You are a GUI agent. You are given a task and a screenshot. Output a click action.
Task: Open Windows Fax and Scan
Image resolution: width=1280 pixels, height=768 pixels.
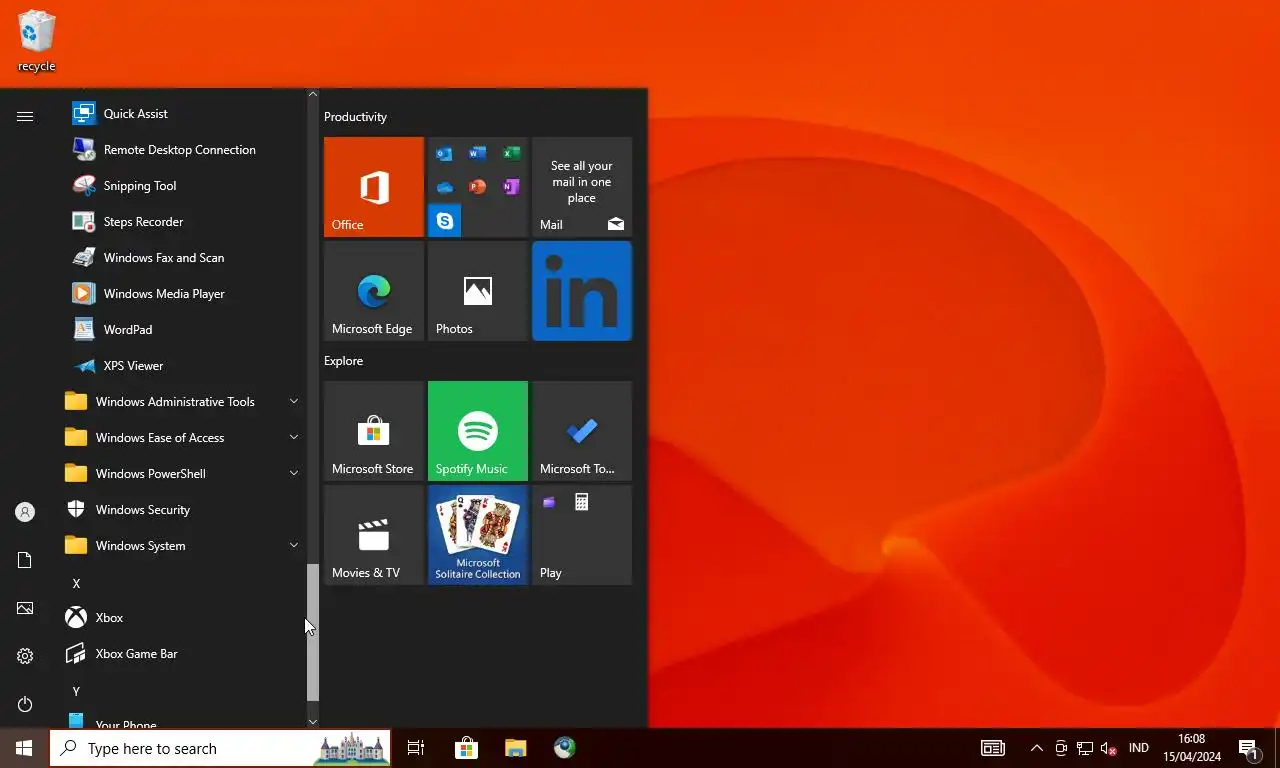click(x=184, y=258)
